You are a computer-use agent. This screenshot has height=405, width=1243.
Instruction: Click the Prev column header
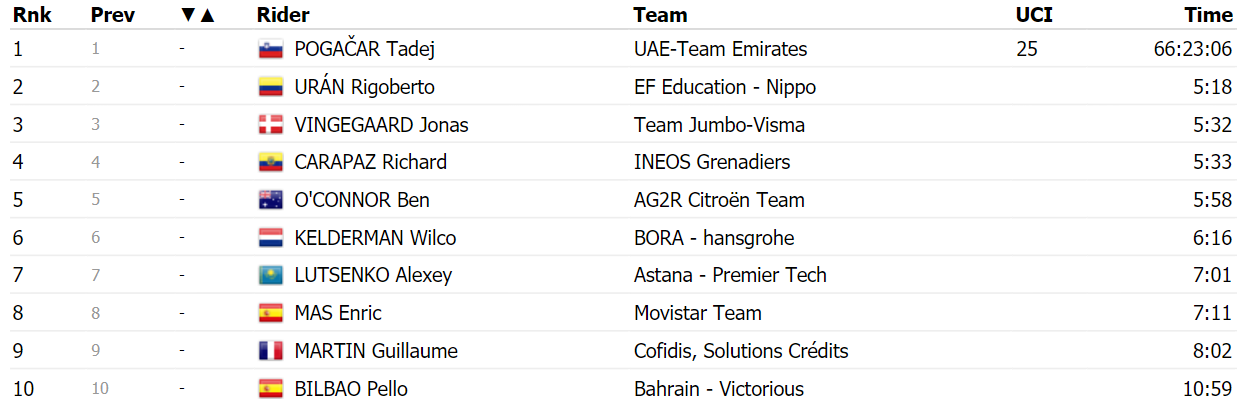[x=111, y=15]
